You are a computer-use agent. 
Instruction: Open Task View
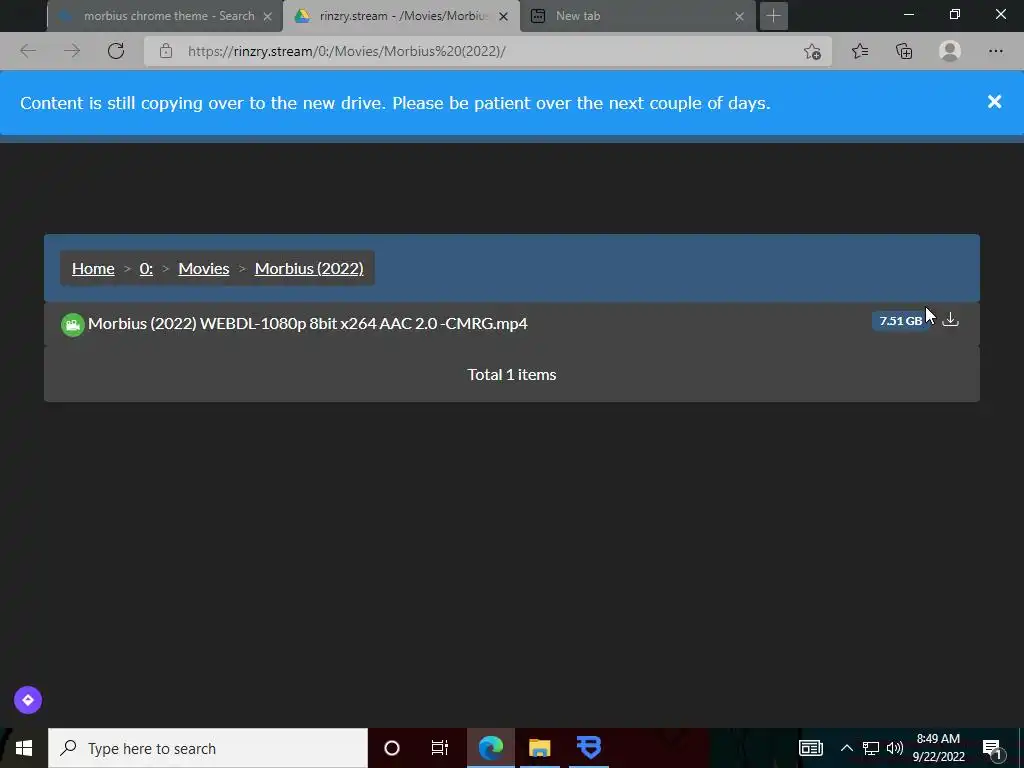coord(440,748)
